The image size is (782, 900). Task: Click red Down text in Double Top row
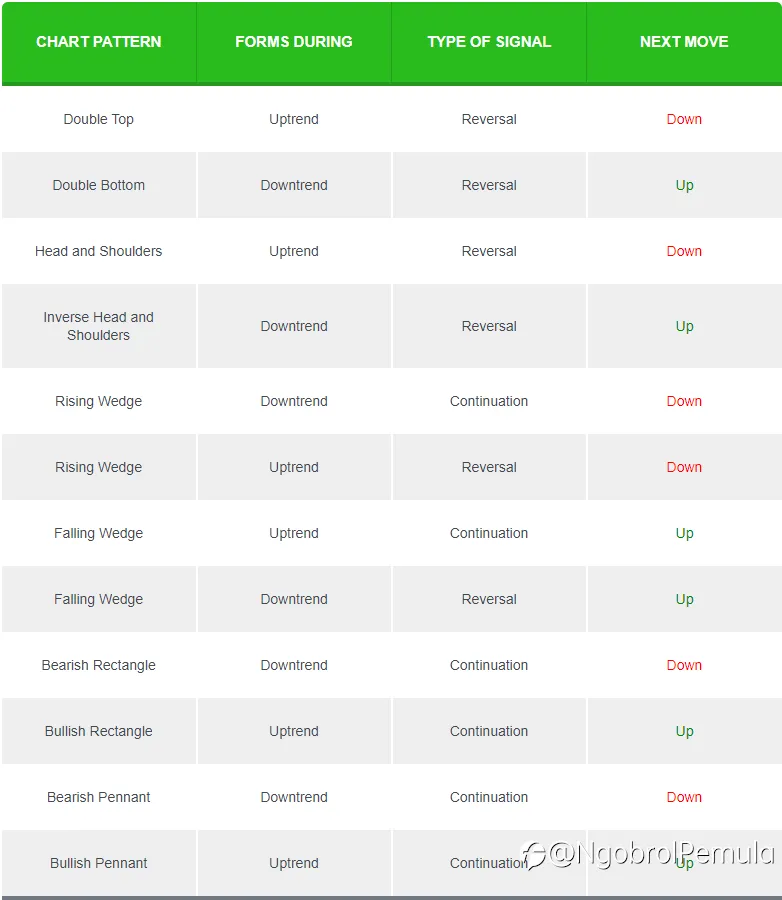point(684,119)
